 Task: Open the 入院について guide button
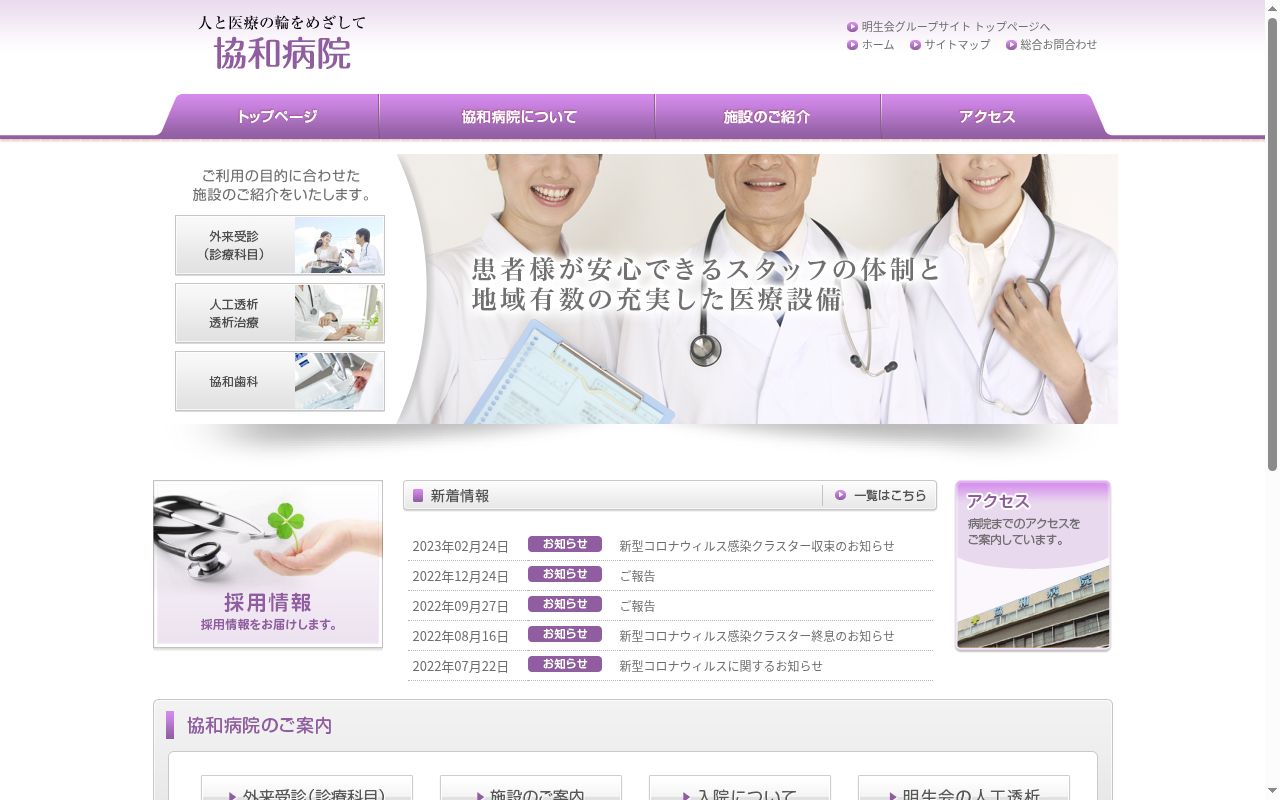pyautogui.click(x=740, y=788)
